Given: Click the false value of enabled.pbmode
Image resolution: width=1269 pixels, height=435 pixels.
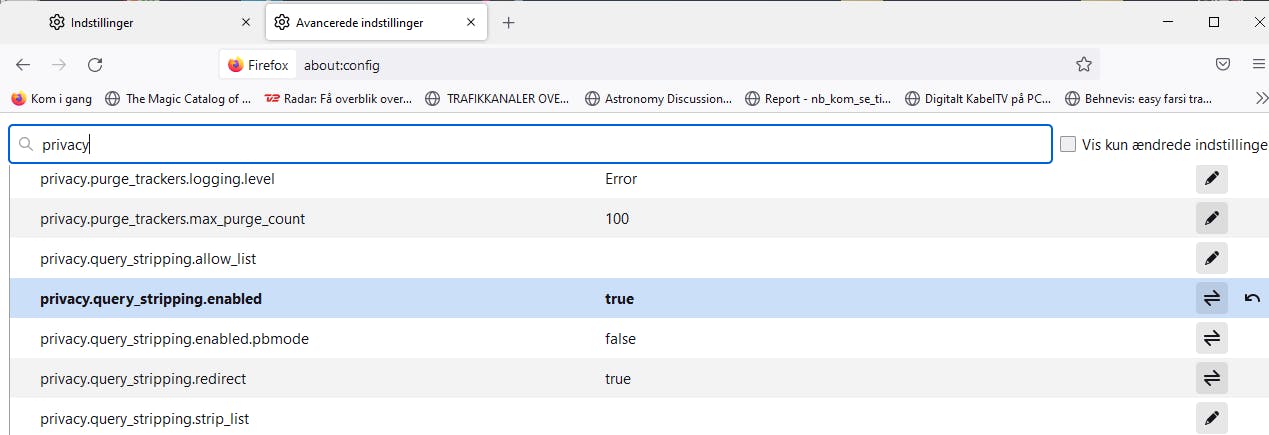Looking at the screenshot, I should 620,338.
